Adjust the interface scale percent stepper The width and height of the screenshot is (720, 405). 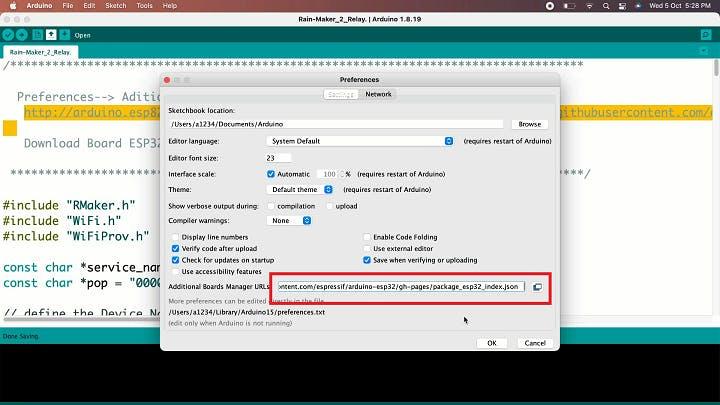pos(342,174)
